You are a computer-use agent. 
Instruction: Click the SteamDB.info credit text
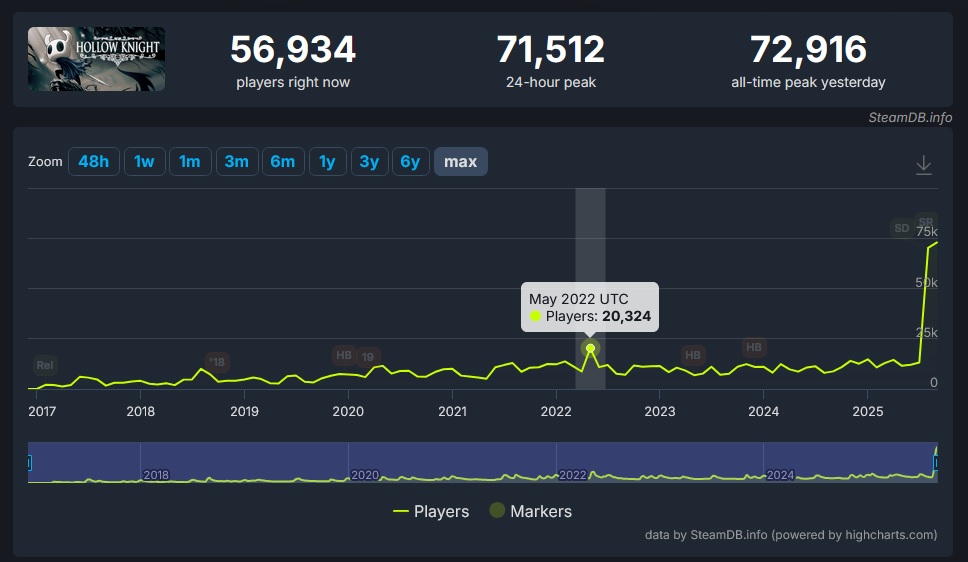(910, 117)
